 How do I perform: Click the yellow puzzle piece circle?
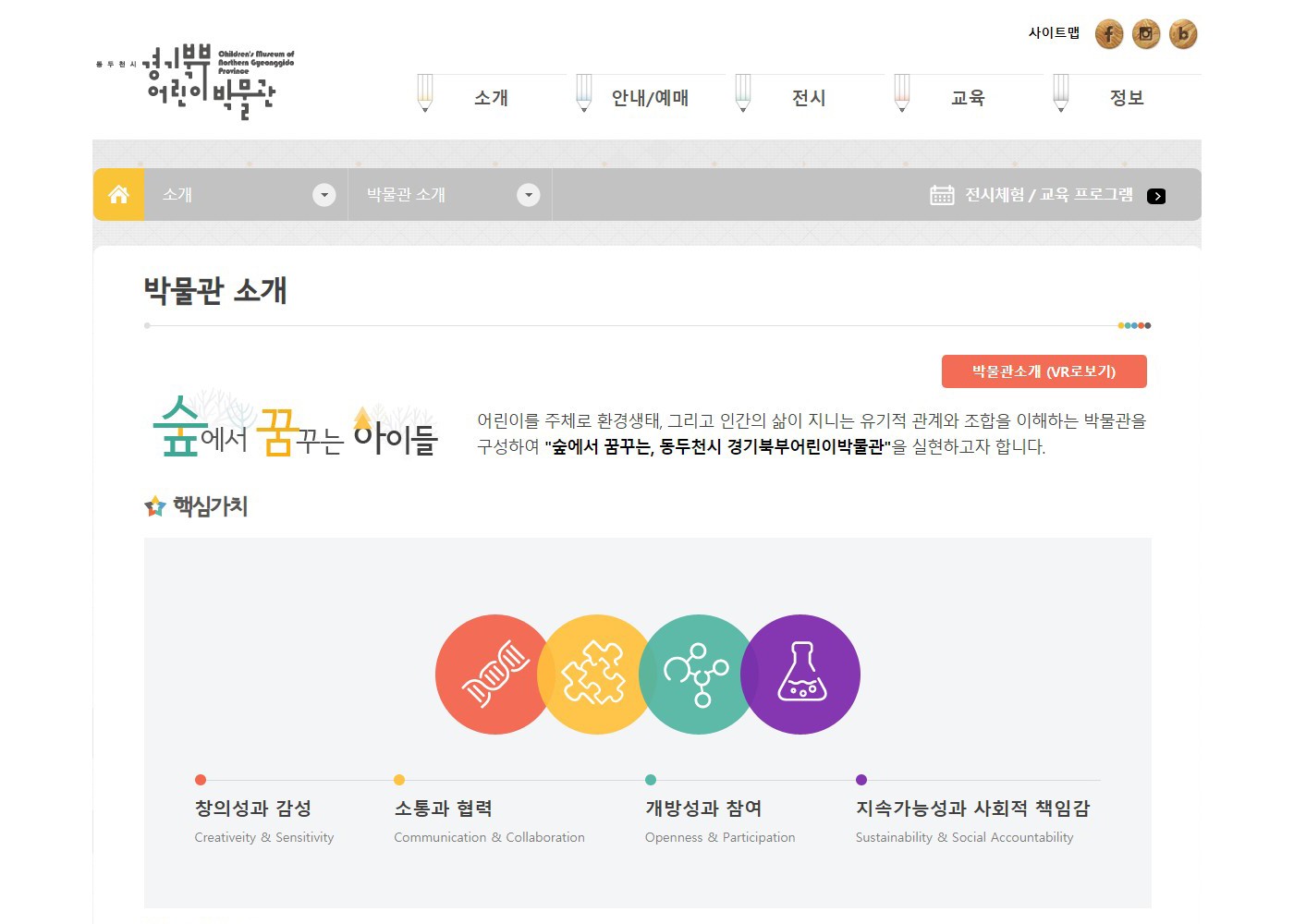coord(595,675)
